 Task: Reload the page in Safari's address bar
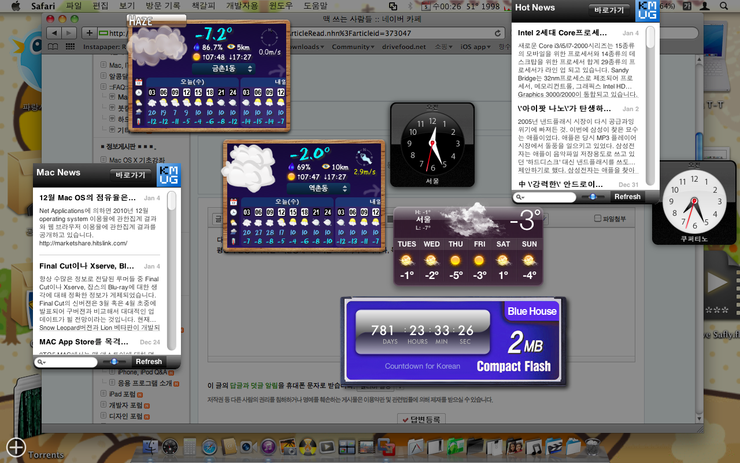click(x=497, y=34)
